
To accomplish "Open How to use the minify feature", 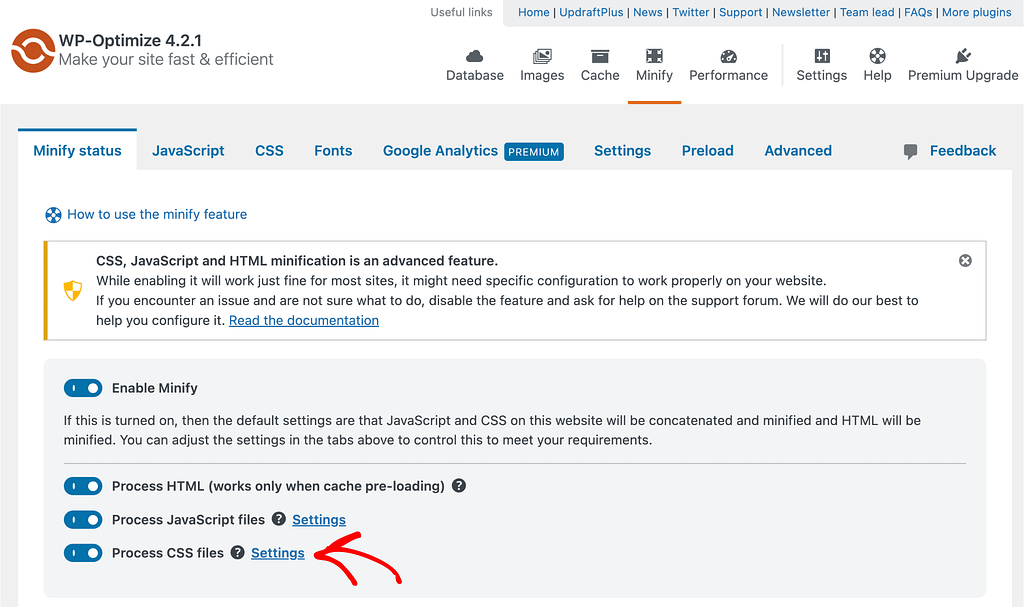I will (x=157, y=214).
